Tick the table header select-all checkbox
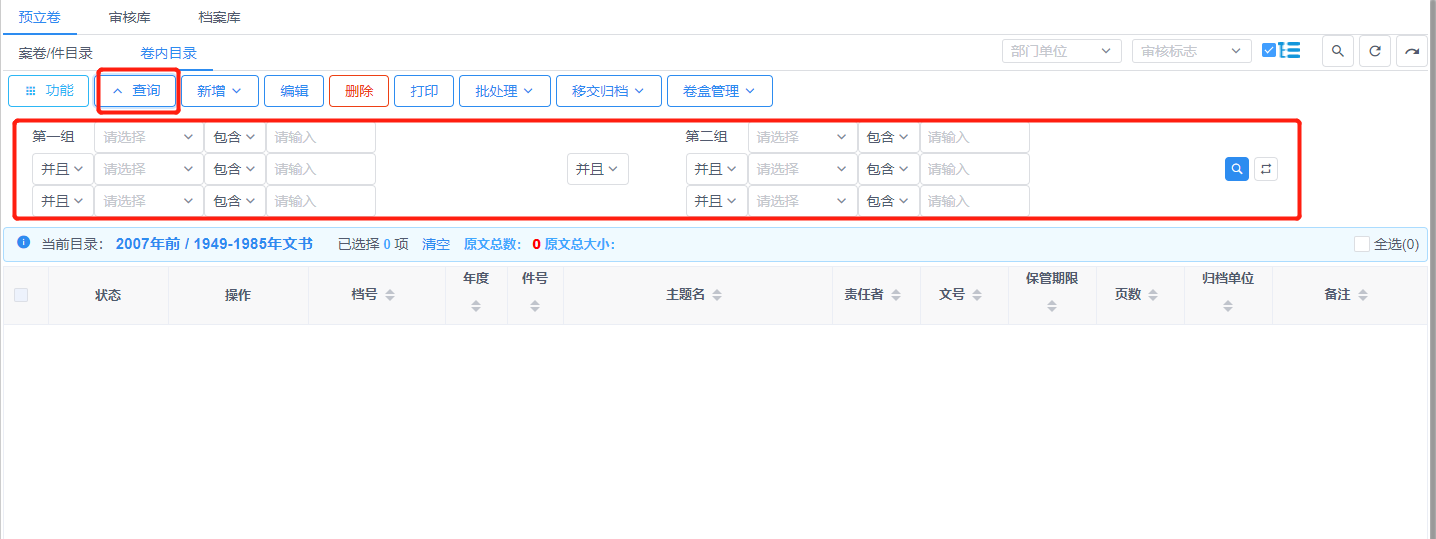 click(x=21, y=295)
